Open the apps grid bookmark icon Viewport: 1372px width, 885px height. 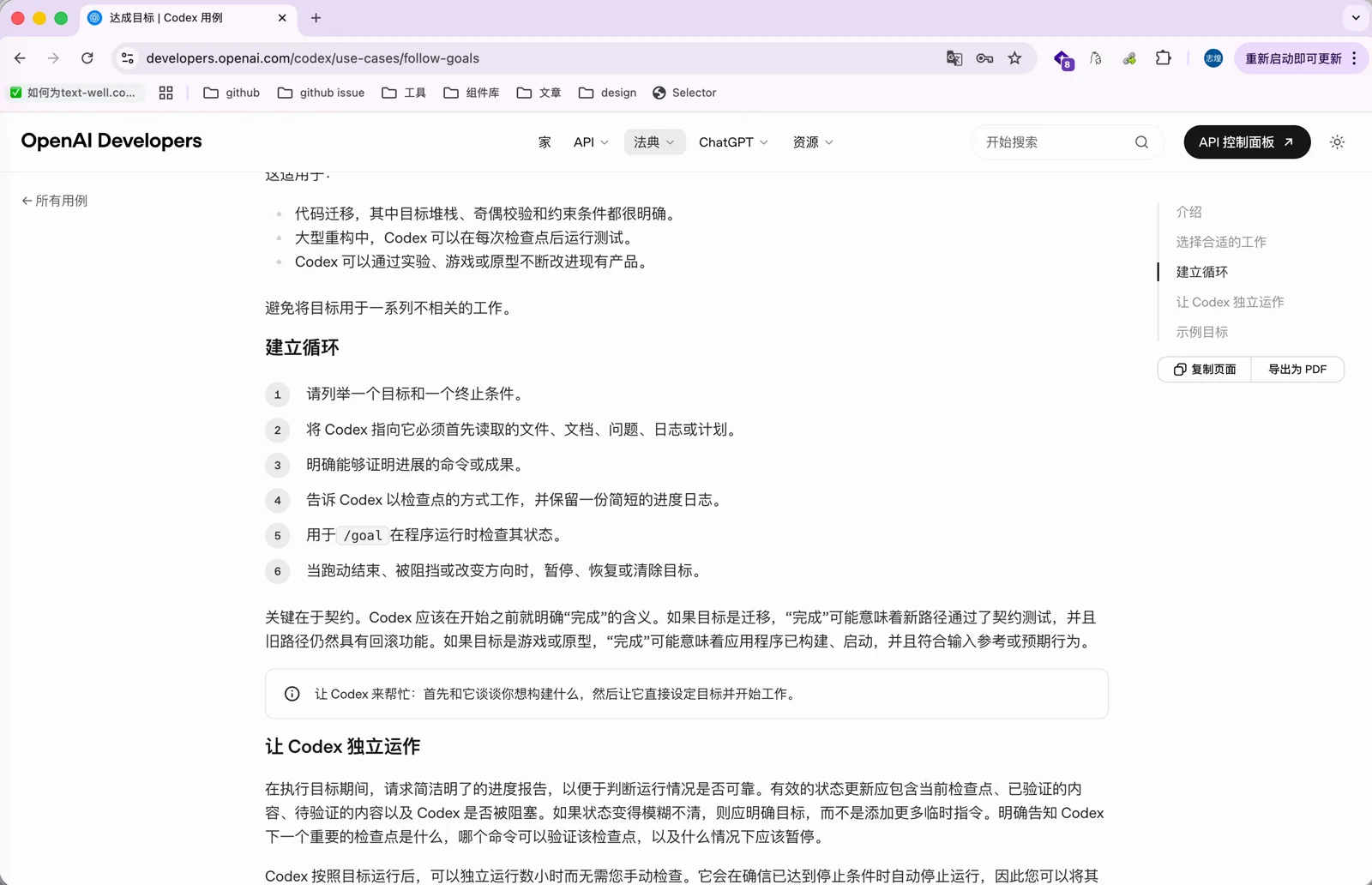click(166, 93)
